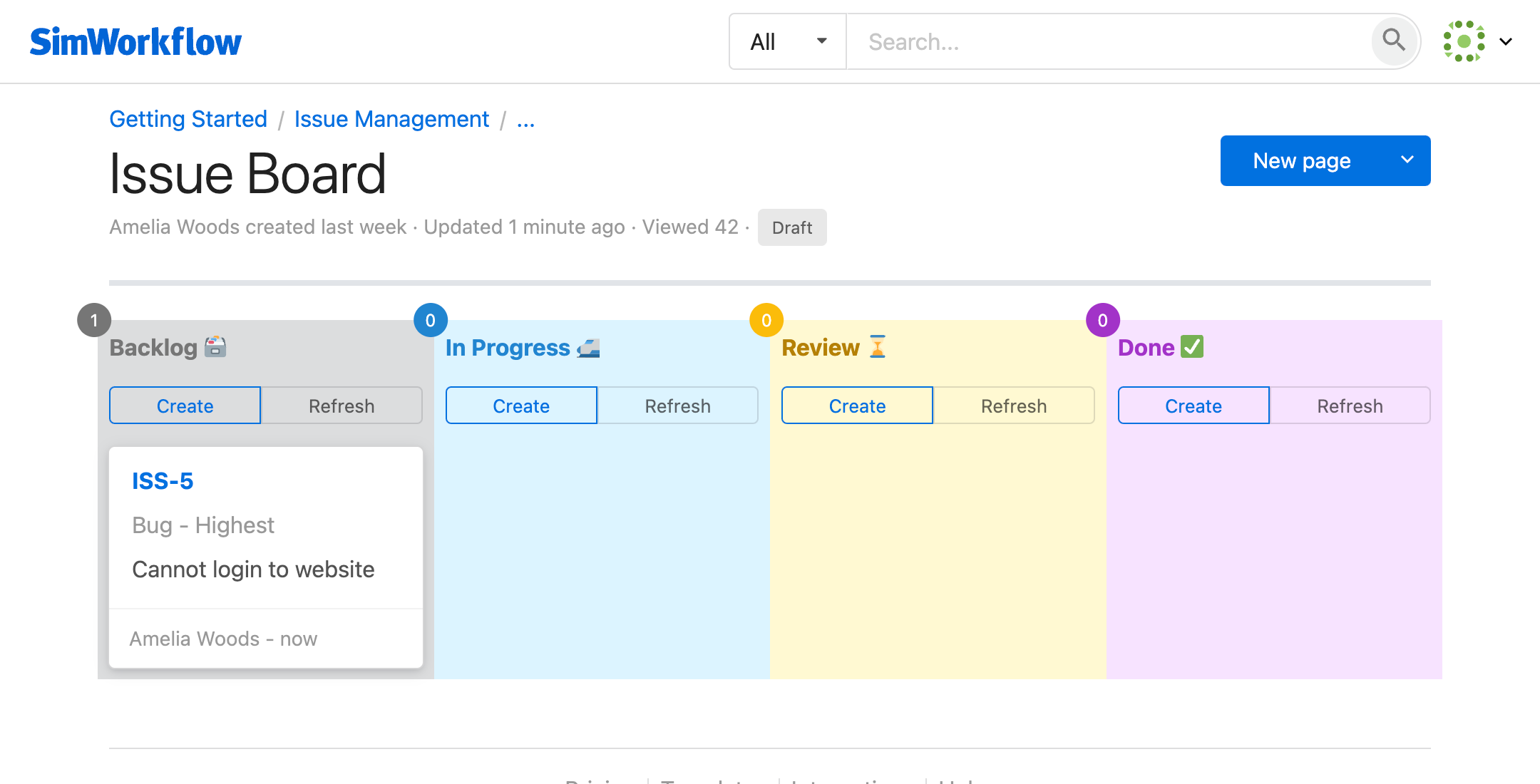
Task: Click the 'Cannot login to website' text
Action: (253, 569)
